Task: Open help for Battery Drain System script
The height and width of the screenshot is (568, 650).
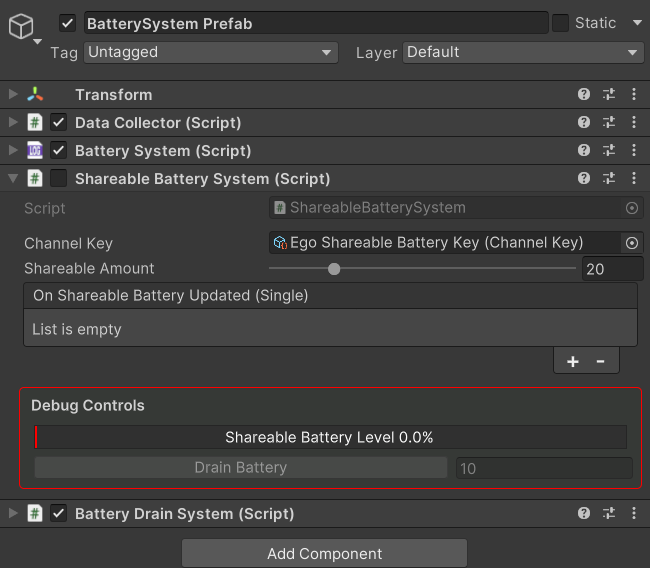Action: click(x=584, y=513)
